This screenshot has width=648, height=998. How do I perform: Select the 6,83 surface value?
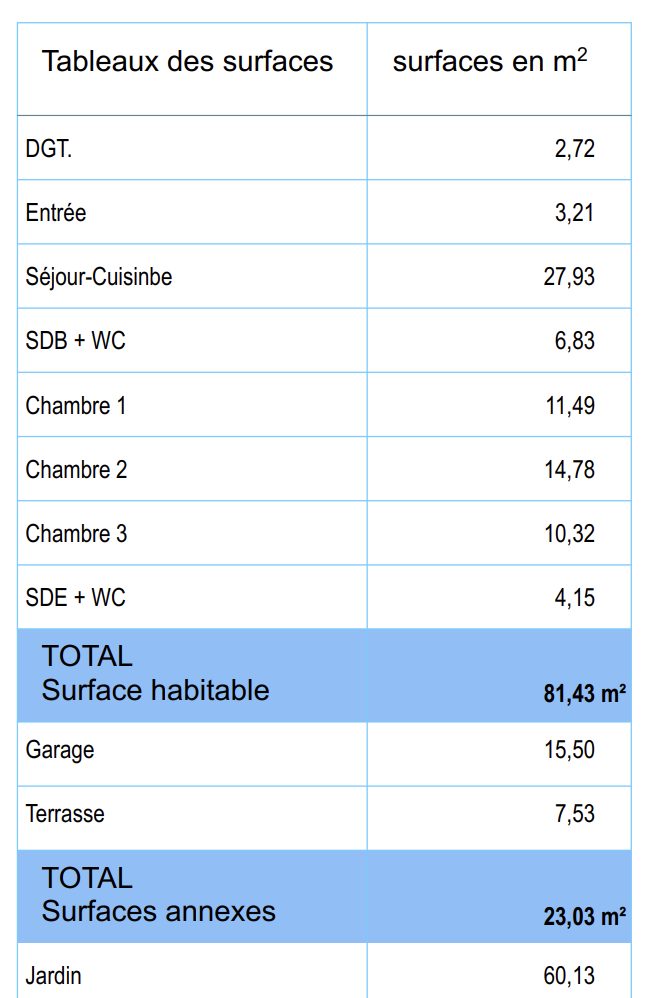pyautogui.click(x=574, y=341)
